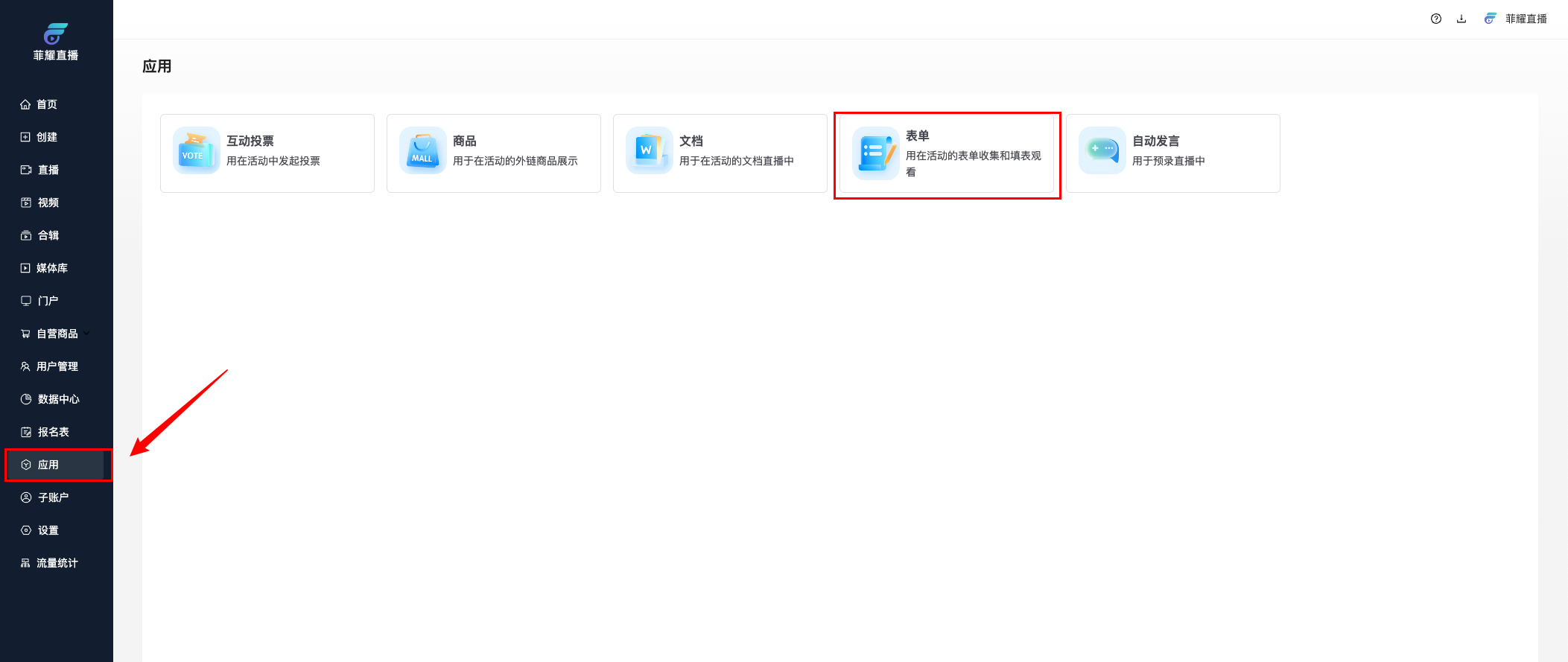Open the 自动发言 application card
1568x662 pixels.
click(x=1172, y=153)
